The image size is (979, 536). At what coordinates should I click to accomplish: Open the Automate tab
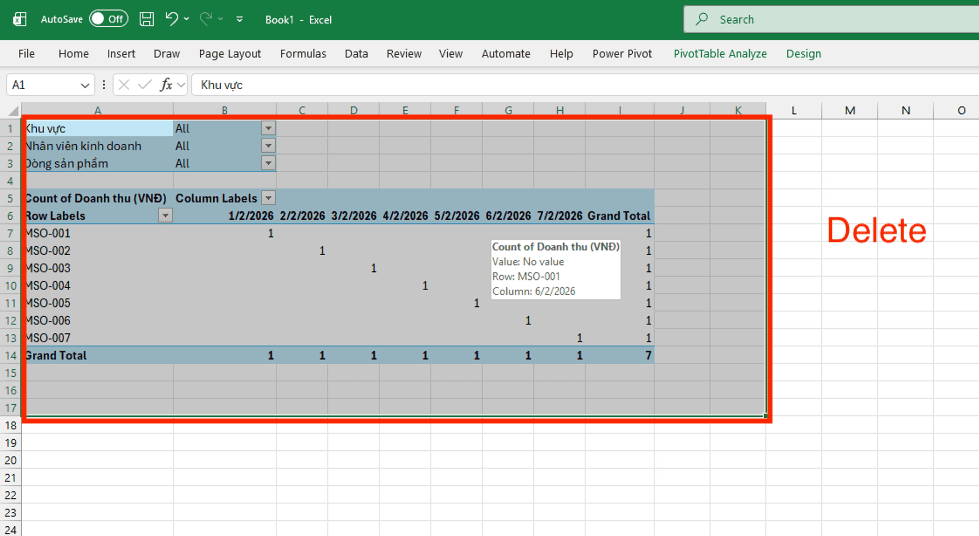(x=506, y=54)
